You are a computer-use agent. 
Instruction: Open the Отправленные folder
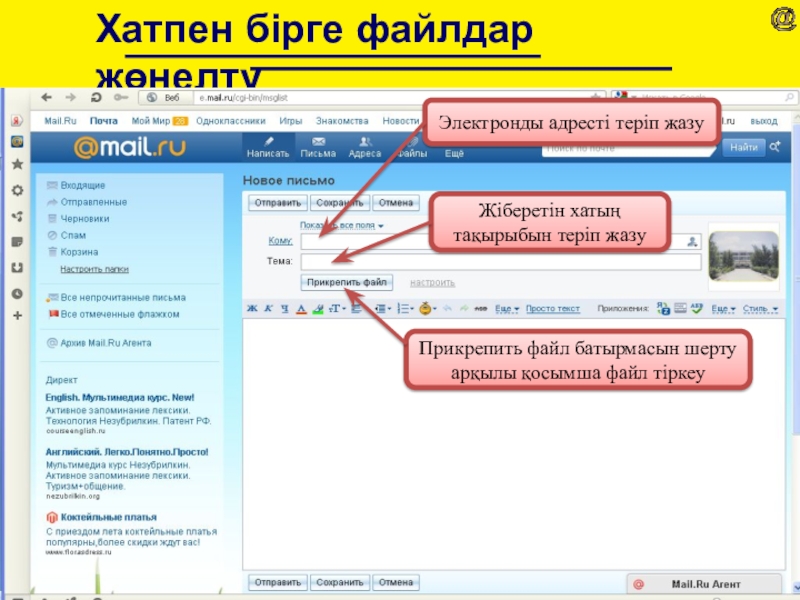pyautogui.click(x=93, y=202)
